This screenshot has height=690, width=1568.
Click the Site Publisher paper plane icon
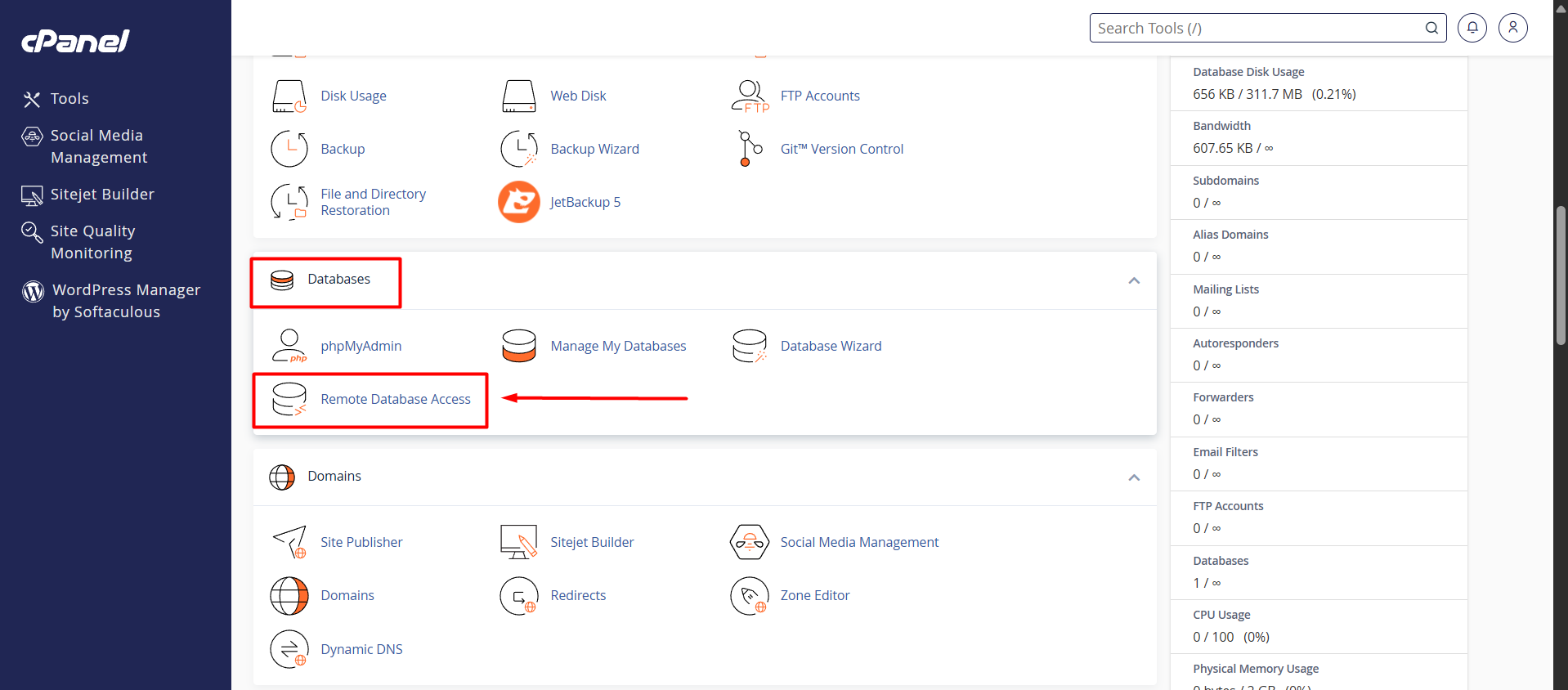(289, 542)
